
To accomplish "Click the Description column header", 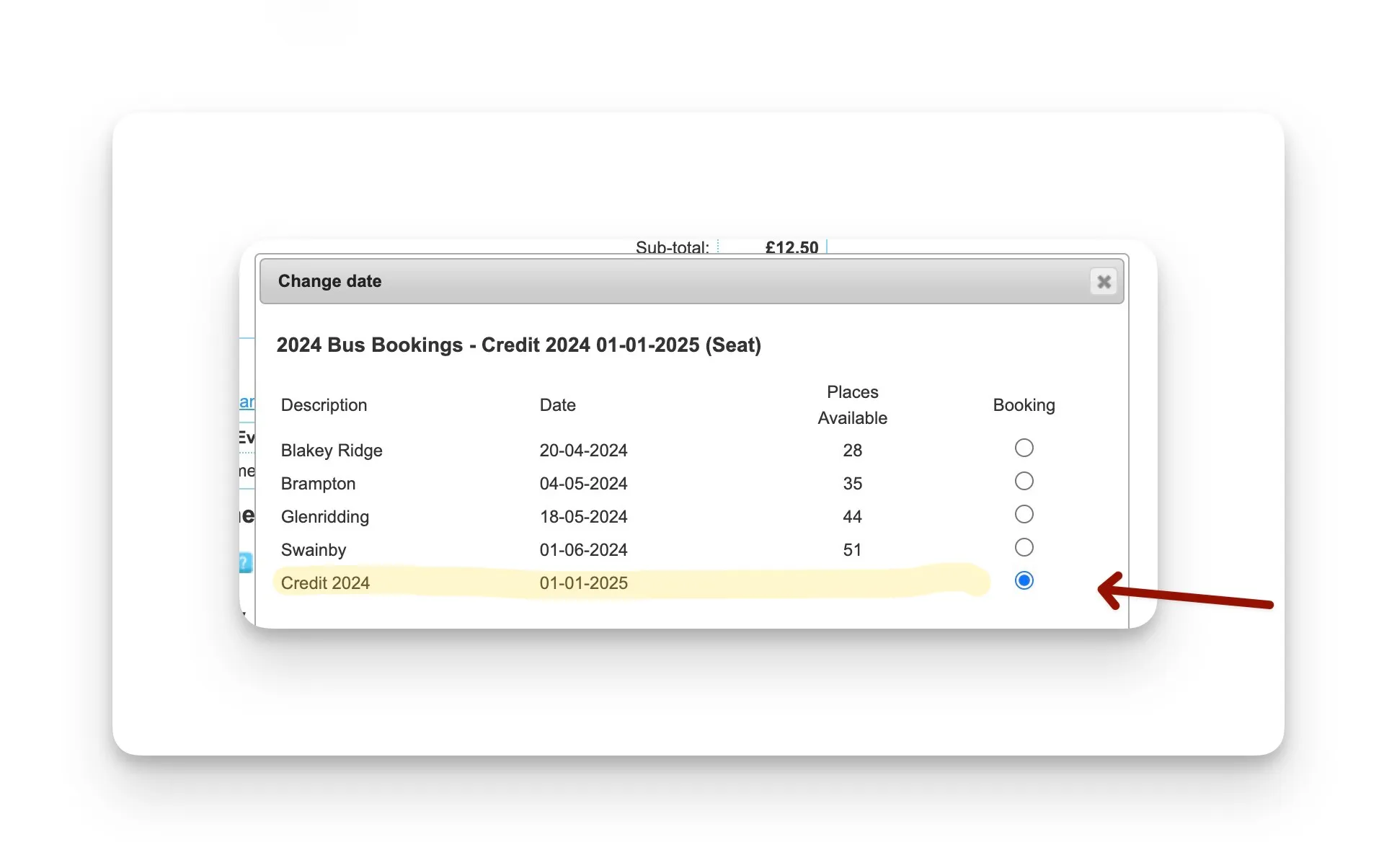I will pyautogui.click(x=324, y=405).
